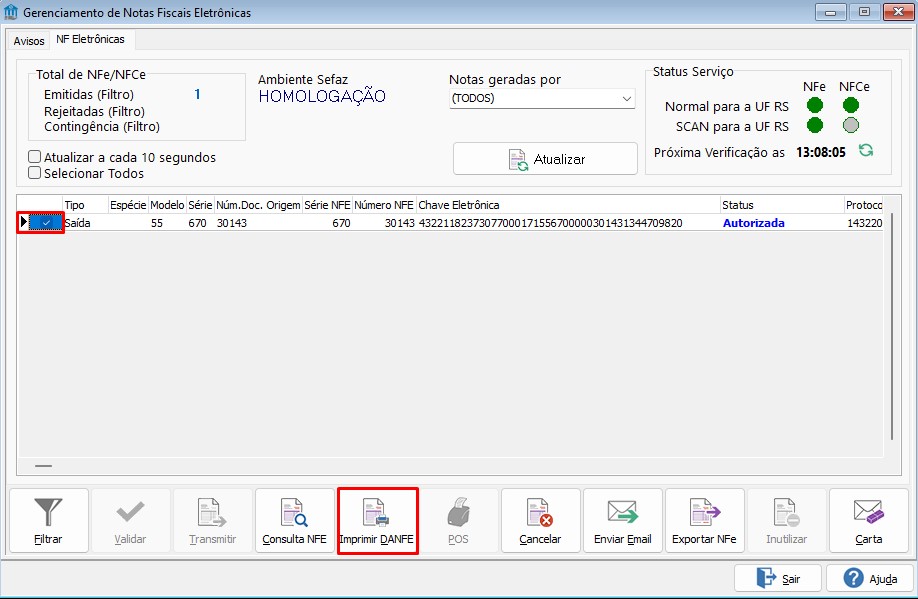The height and width of the screenshot is (599, 918).
Task: Click NFe SCAN UF RS status light
Action: [814, 125]
